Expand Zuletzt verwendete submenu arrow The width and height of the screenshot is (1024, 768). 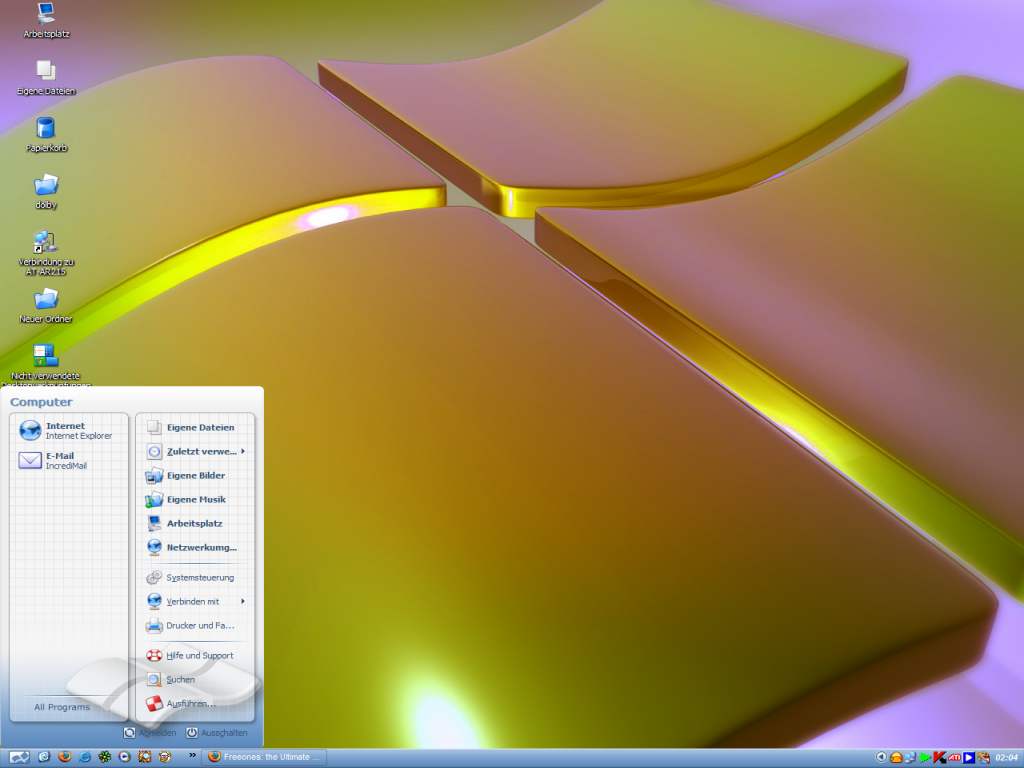tap(243, 451)
